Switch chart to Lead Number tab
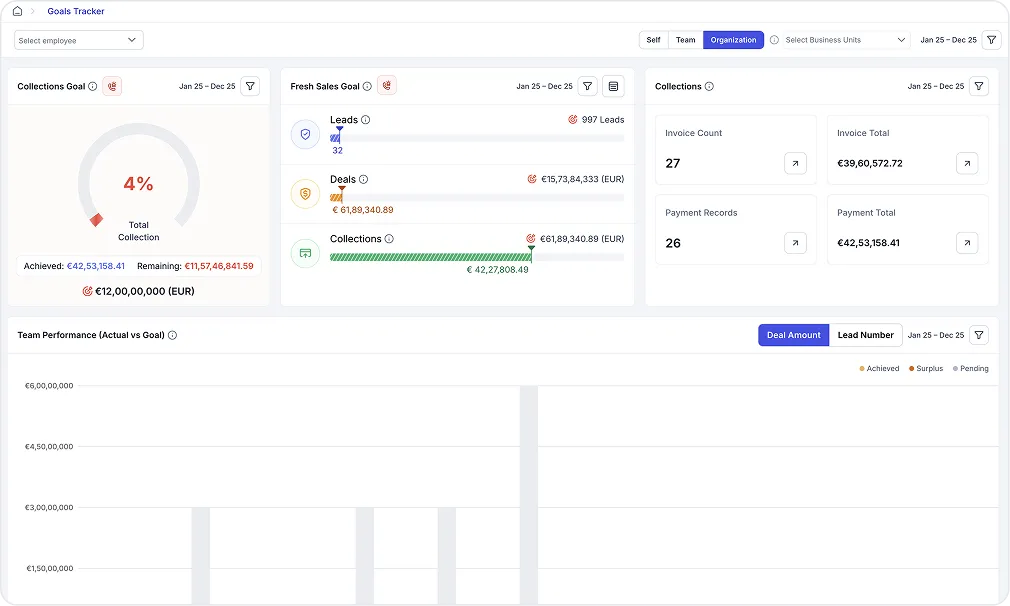 pyautogui.click(x=865, y=335)
